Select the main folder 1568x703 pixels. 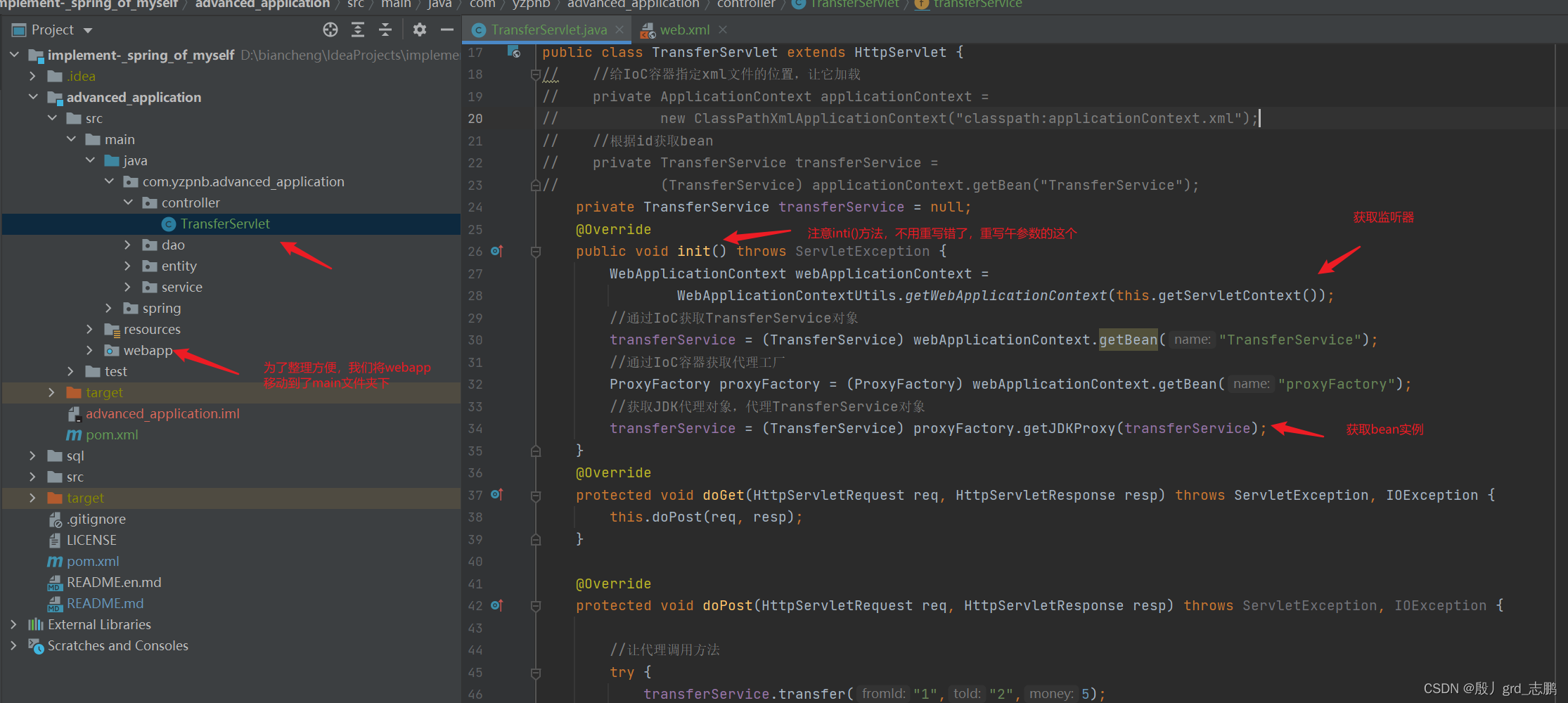[120, 139]
